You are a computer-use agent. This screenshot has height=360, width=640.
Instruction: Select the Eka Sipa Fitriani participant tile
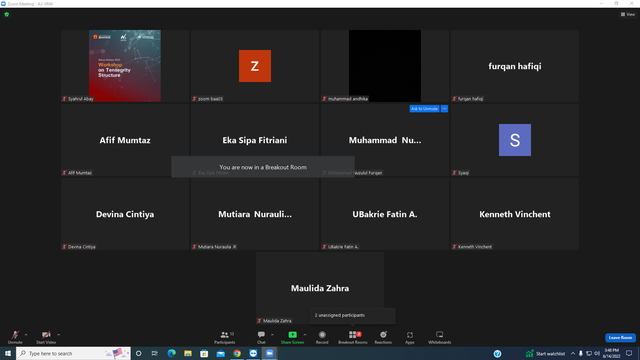pyautogui.click(x=255, y=140)
